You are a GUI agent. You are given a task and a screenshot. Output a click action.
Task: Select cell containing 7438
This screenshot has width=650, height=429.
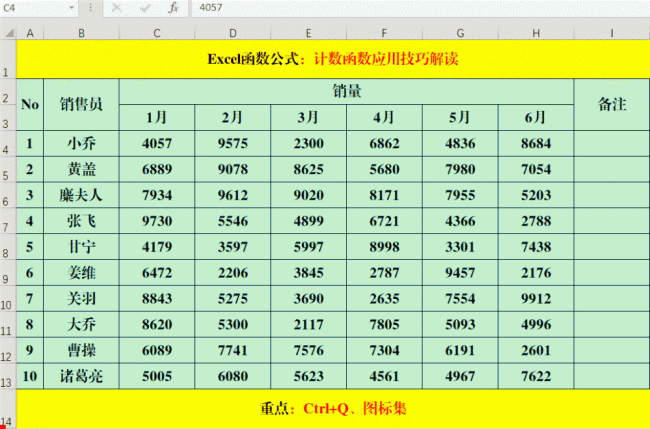[x=536, y=247]
